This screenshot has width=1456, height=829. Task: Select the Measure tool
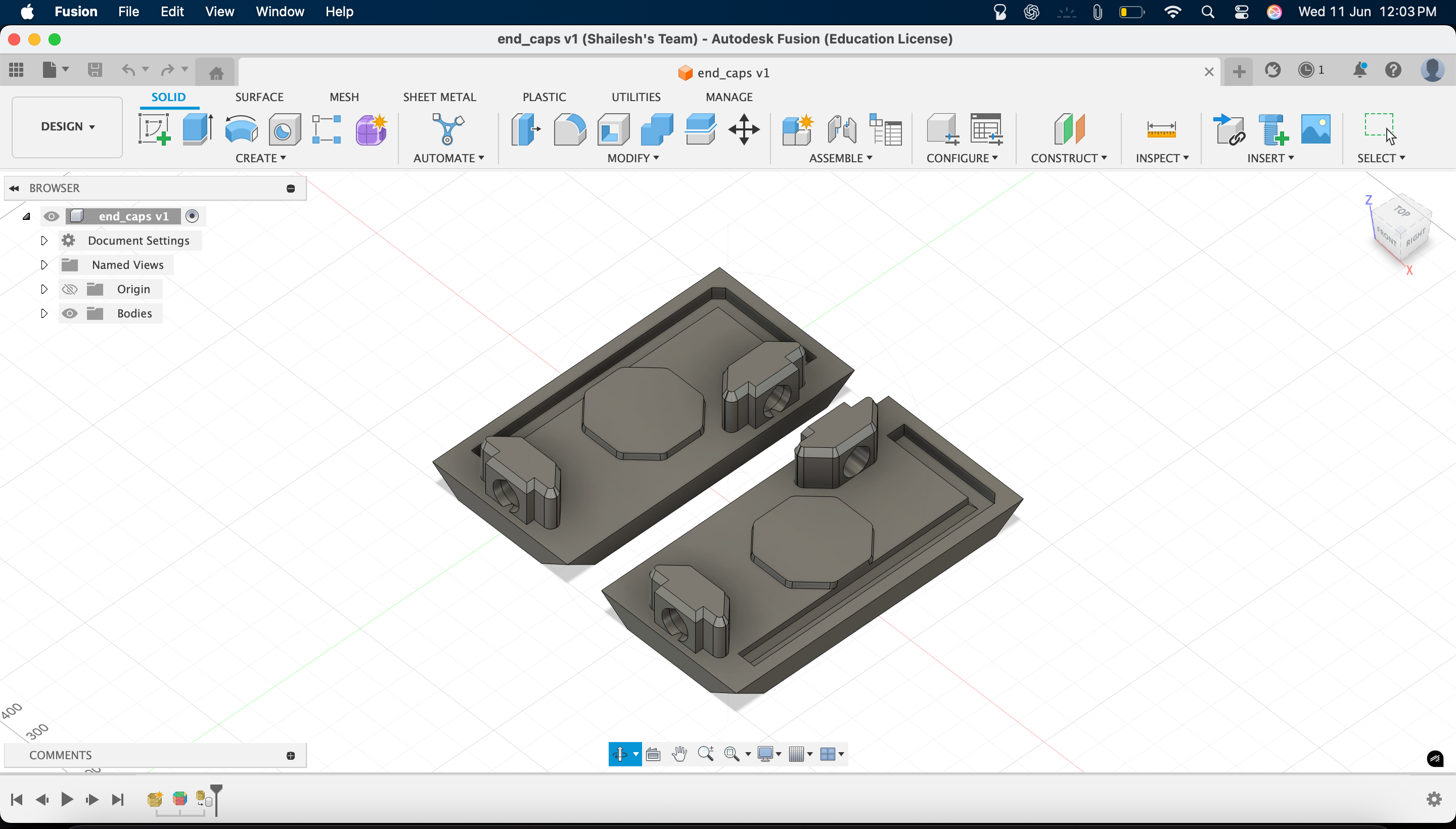tap(1162, 129)
